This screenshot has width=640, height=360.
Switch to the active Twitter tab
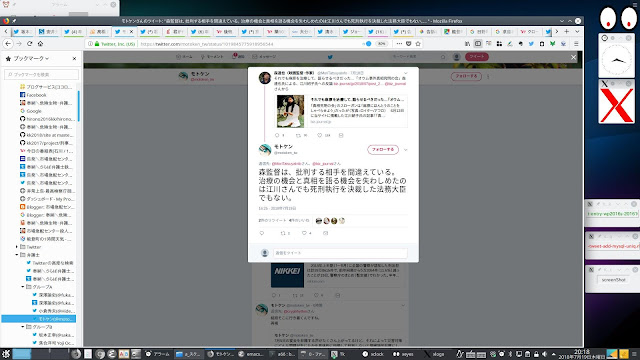124,31
